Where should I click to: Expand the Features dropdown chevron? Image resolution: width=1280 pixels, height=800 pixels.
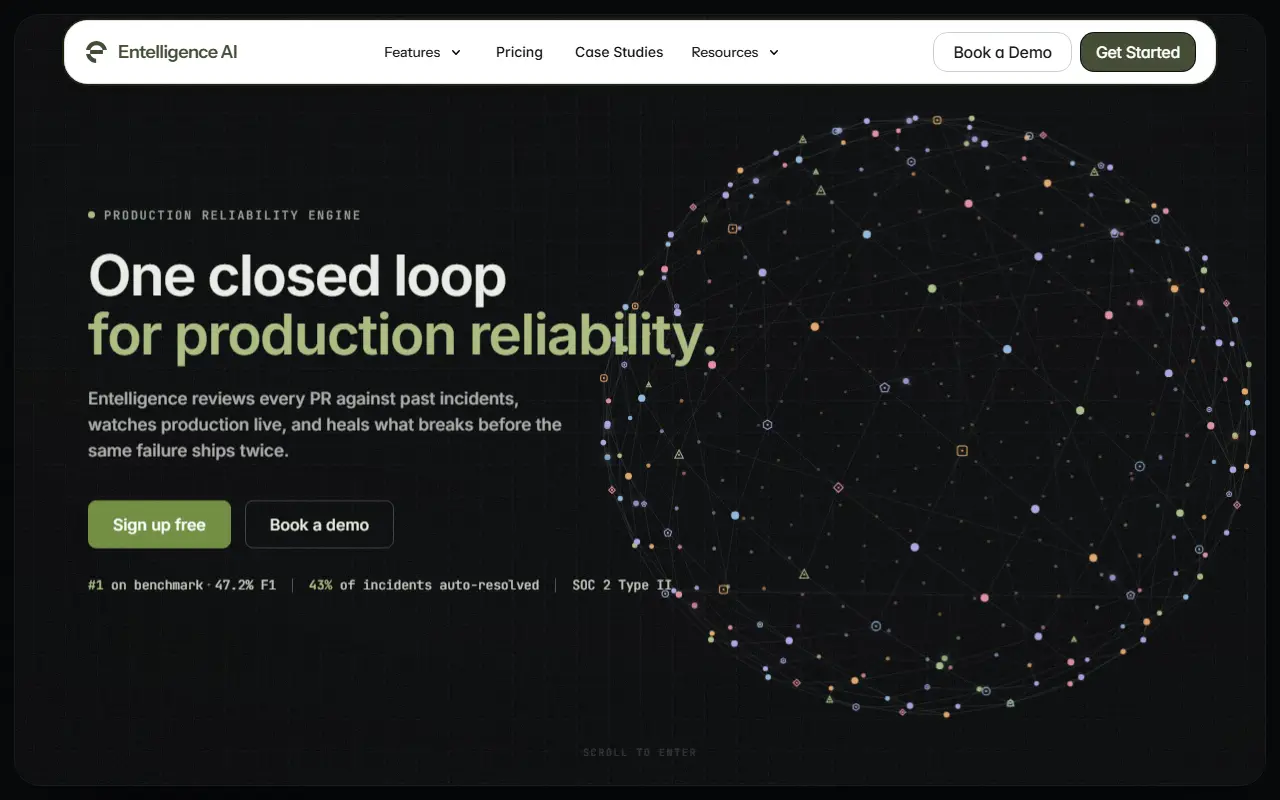coord(456,52)
